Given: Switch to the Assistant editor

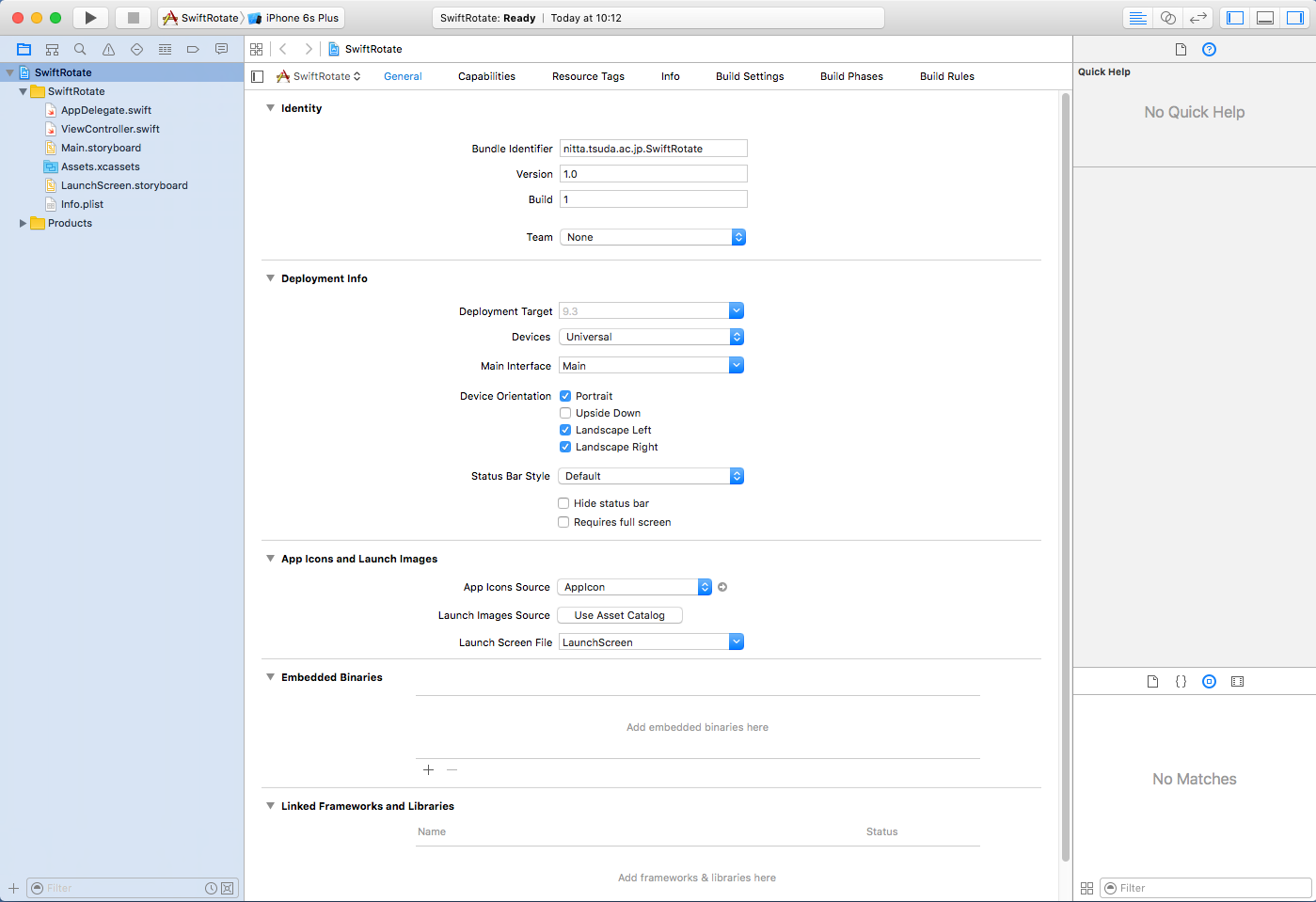Looking at the screenshot, I should pyautogui.click(x=1167, y=18).
